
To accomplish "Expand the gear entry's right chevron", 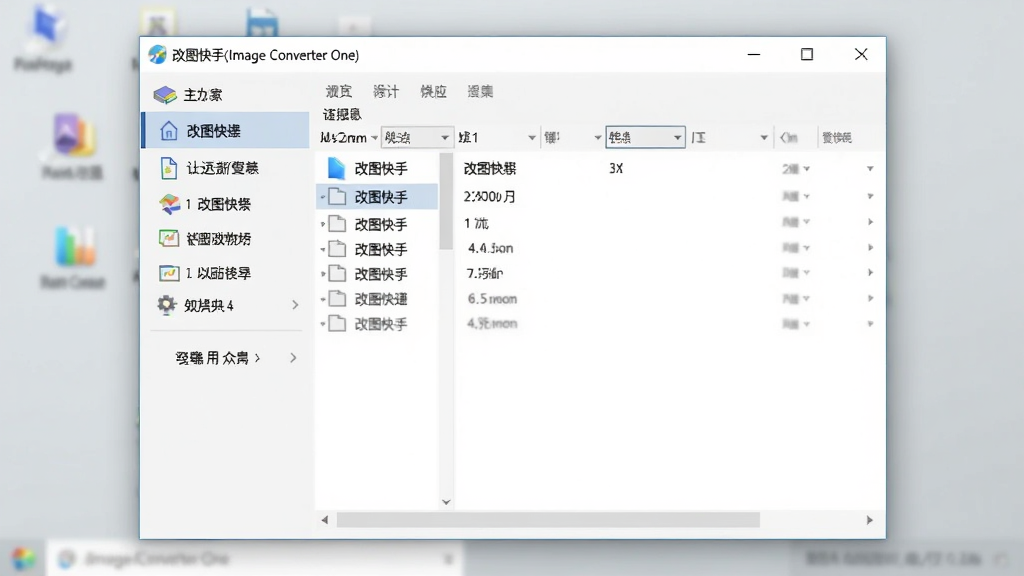I will pos(295,305).
